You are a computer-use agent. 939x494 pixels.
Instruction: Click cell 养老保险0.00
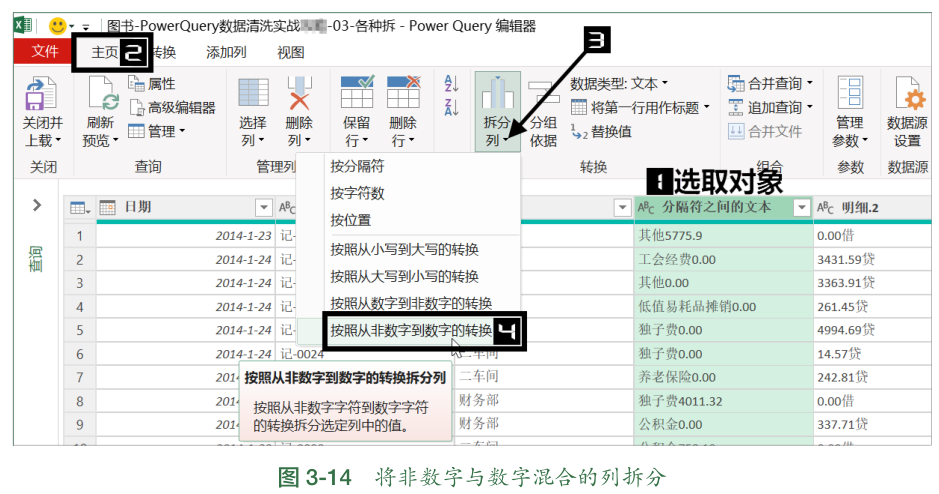723,377
